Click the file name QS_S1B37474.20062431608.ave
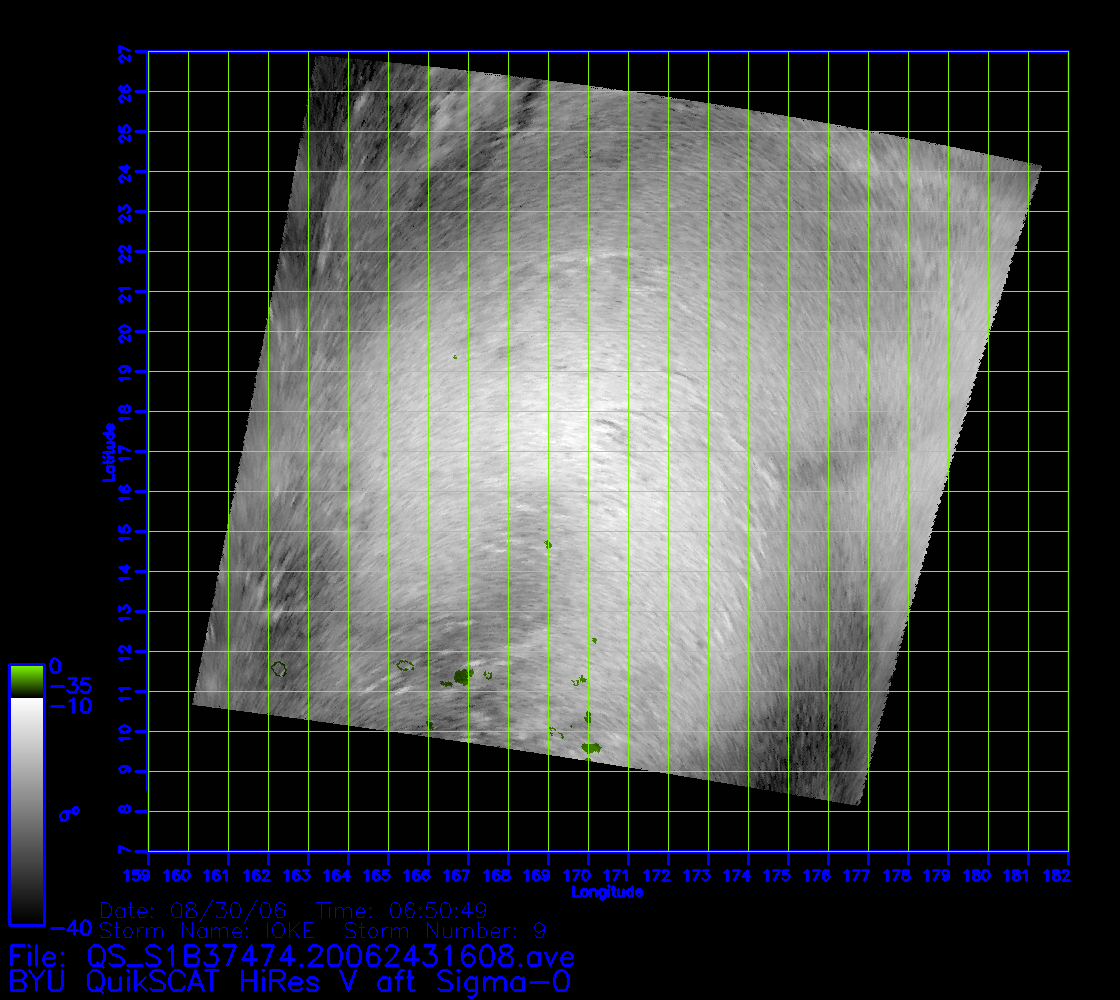Viewport: 1120px width, 1000px height. click(x=290, y=955)
